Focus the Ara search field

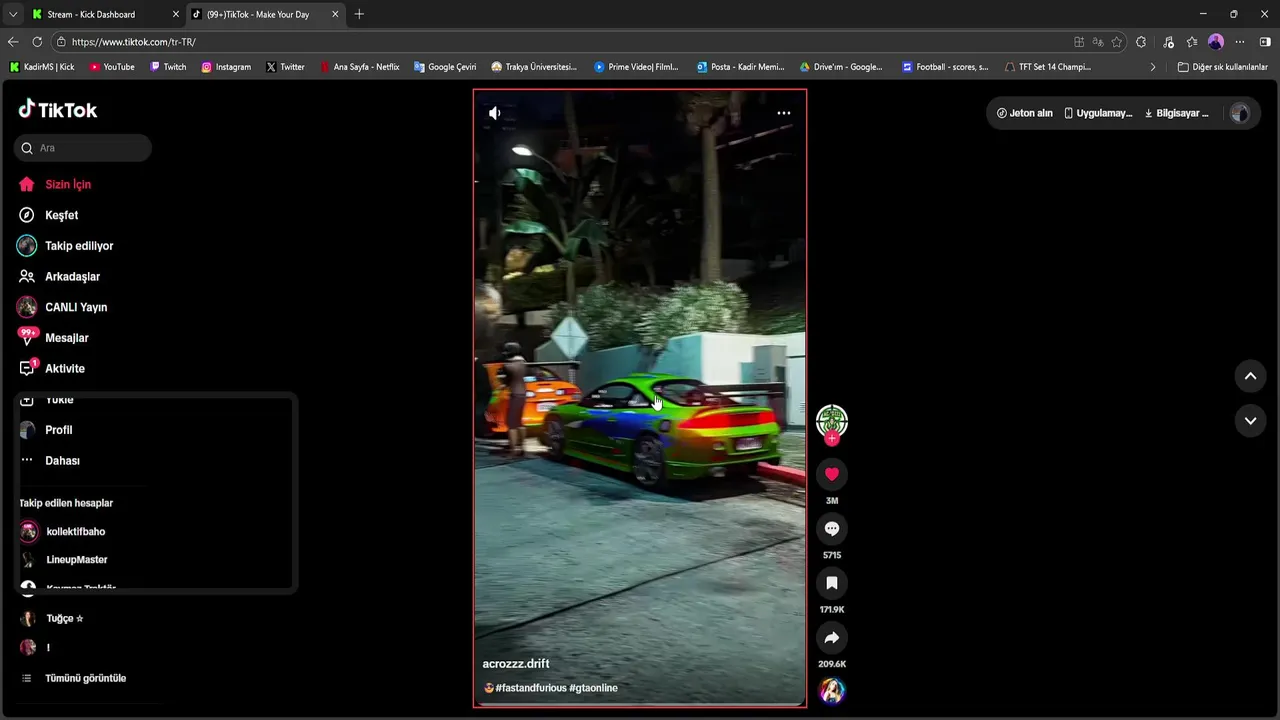(83, 148)
